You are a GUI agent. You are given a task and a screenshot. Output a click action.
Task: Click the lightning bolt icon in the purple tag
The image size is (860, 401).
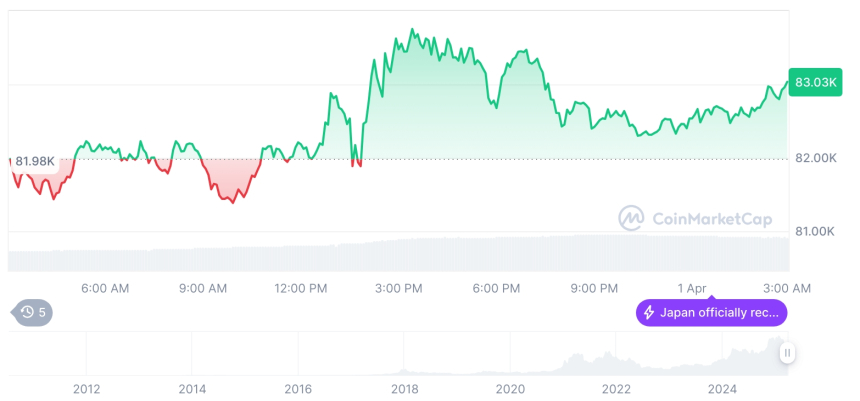pos(649,313)
